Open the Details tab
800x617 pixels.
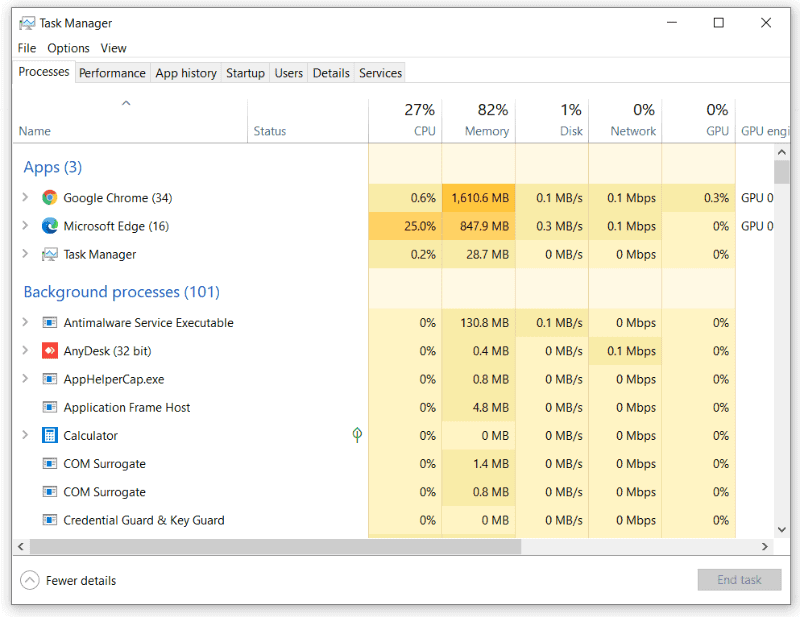tap(331, 73)
